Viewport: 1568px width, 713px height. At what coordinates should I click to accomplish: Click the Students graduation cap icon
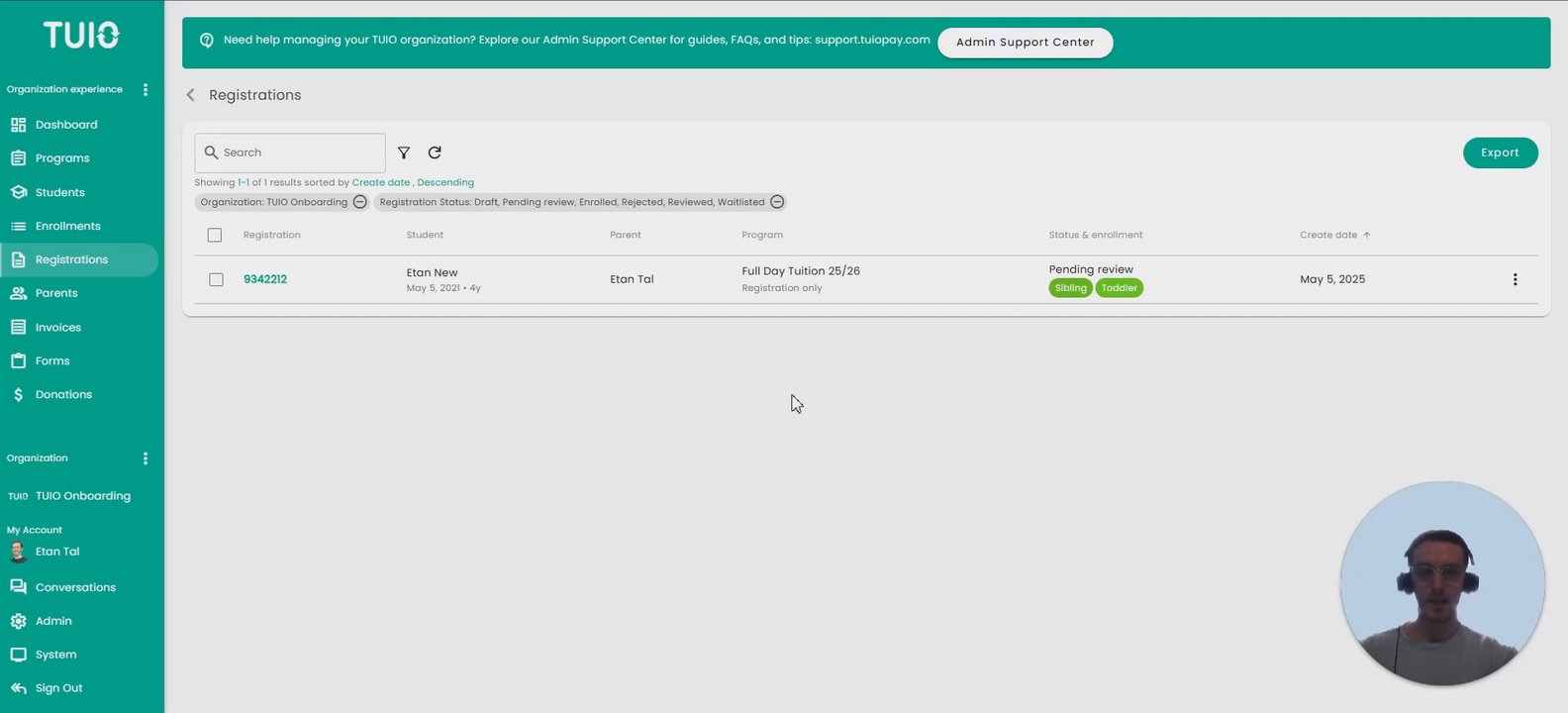click(x=18, y=192)
